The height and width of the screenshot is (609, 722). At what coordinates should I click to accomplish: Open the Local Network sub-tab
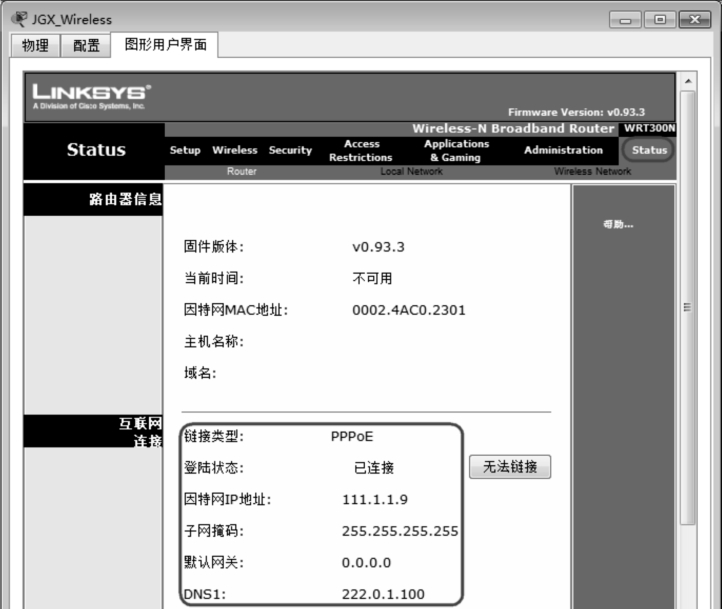(411, 172)
